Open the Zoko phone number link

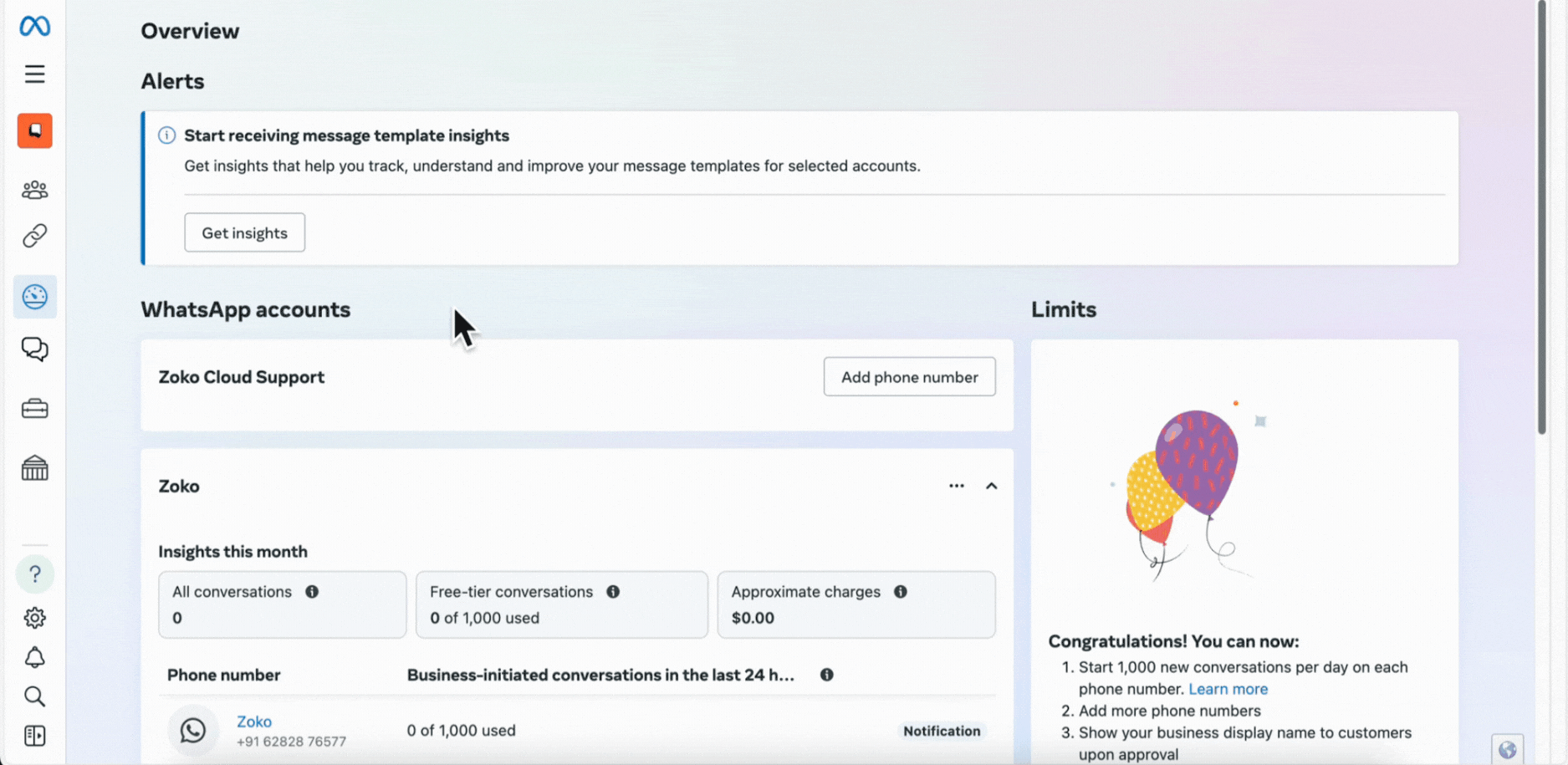[x=254, y=722]
